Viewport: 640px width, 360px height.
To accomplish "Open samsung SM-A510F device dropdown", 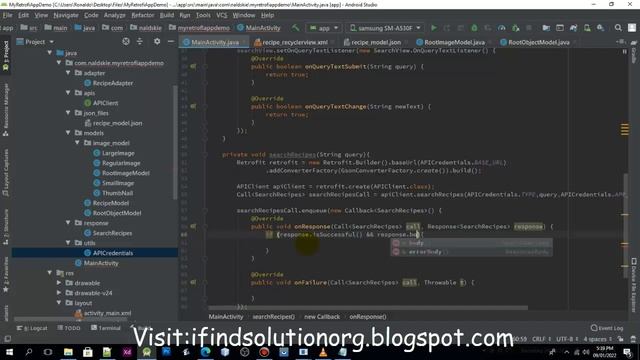I will point(385,28).
